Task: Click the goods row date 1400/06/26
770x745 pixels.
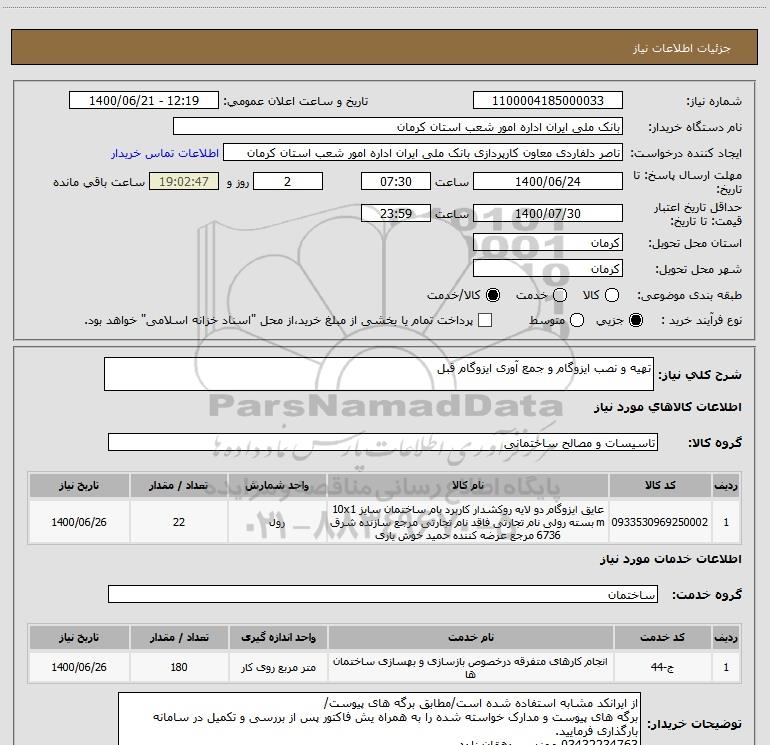Action: click(x=79, y=522)
